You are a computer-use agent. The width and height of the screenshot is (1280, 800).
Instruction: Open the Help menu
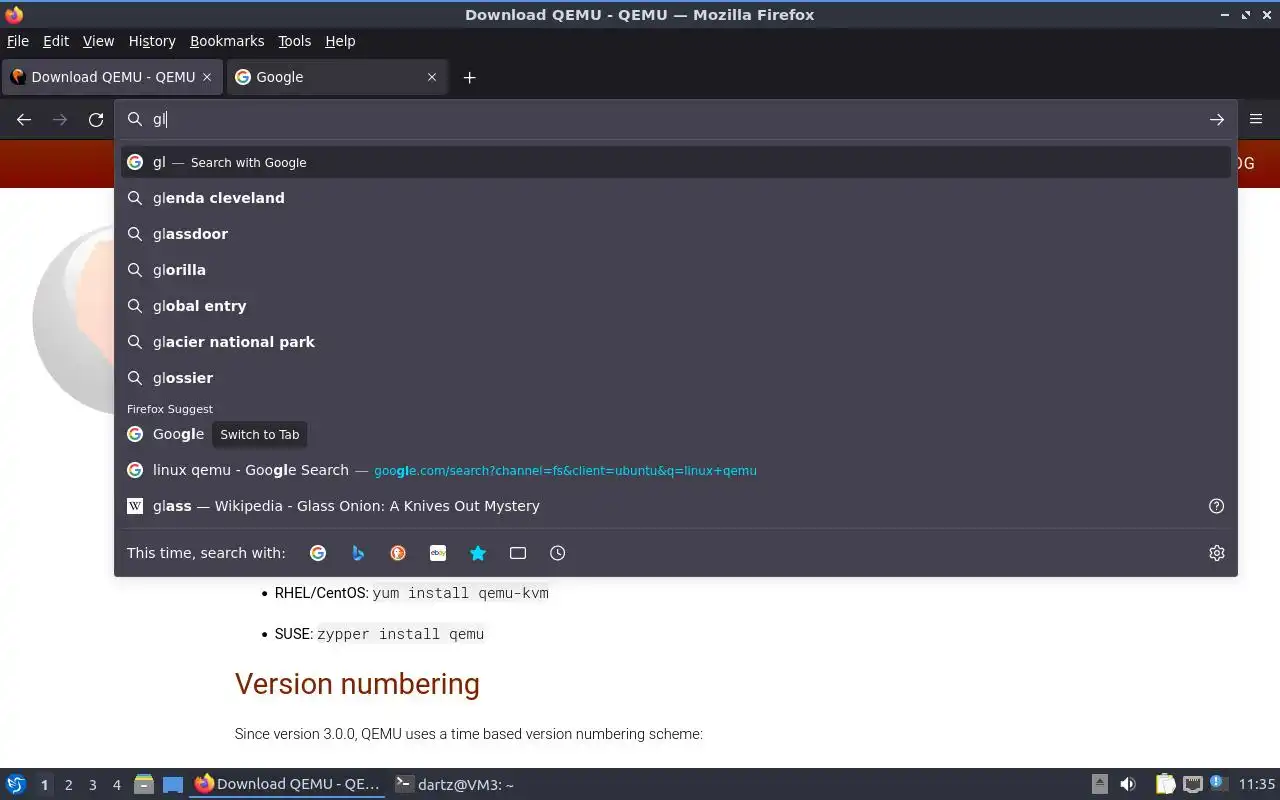[x=340, y=41]
